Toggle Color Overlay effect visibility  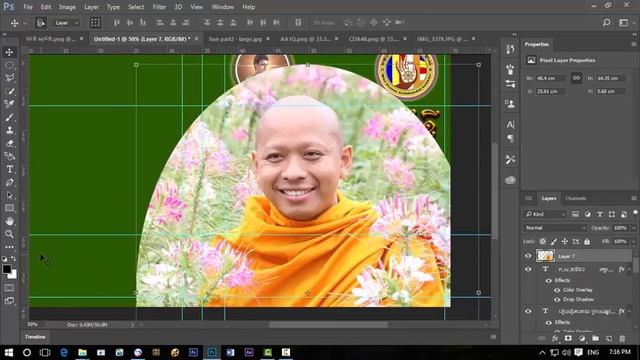tap(557, 290)
